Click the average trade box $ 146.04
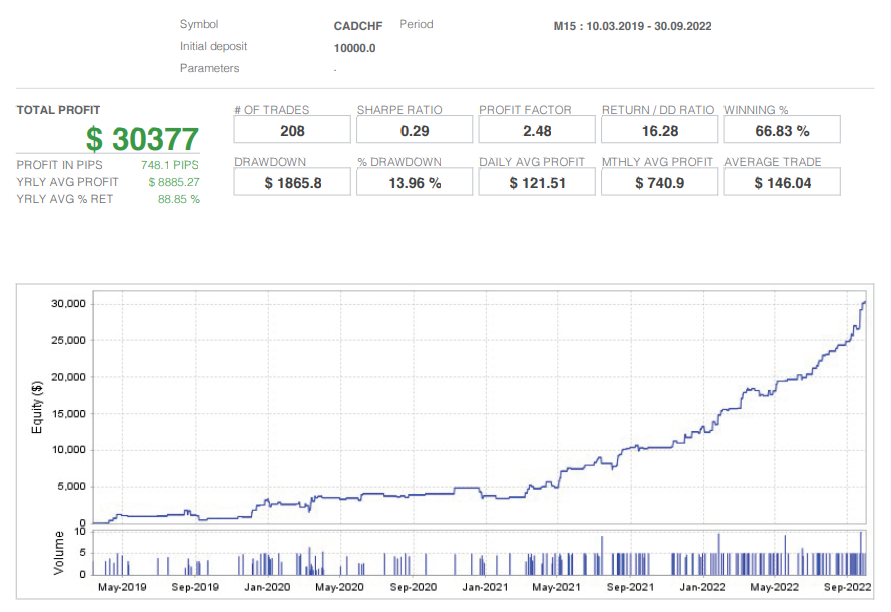The height and width of the screenshot is (612, 891). pyautogui.click(x=781, y=182)
